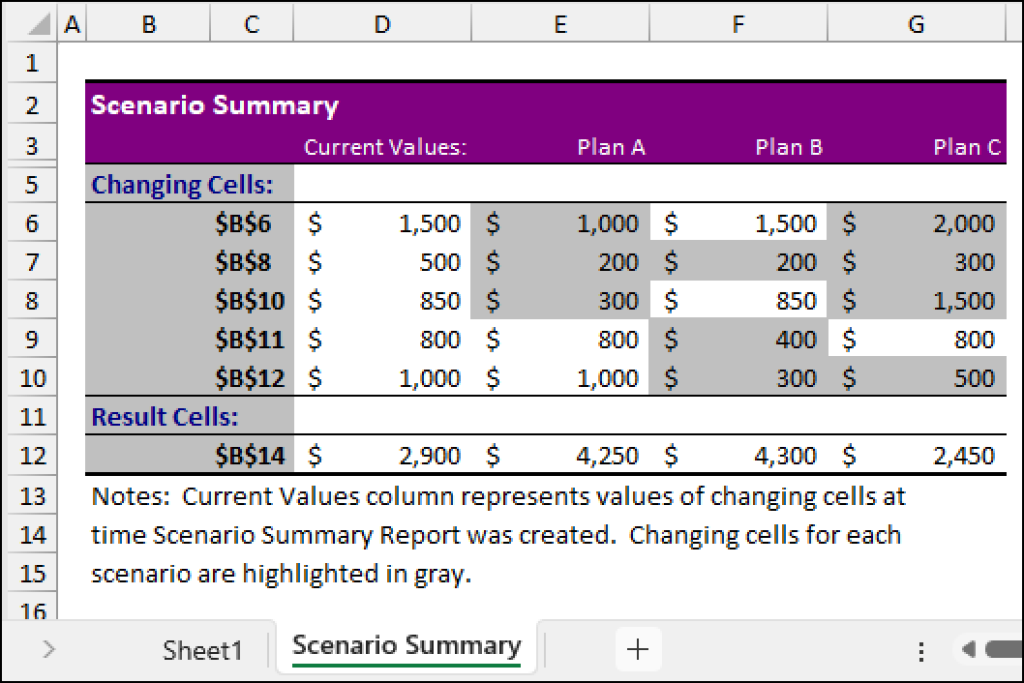Select row 12 header
Screen dimensions: 1024x683
(x=33, y=455)
